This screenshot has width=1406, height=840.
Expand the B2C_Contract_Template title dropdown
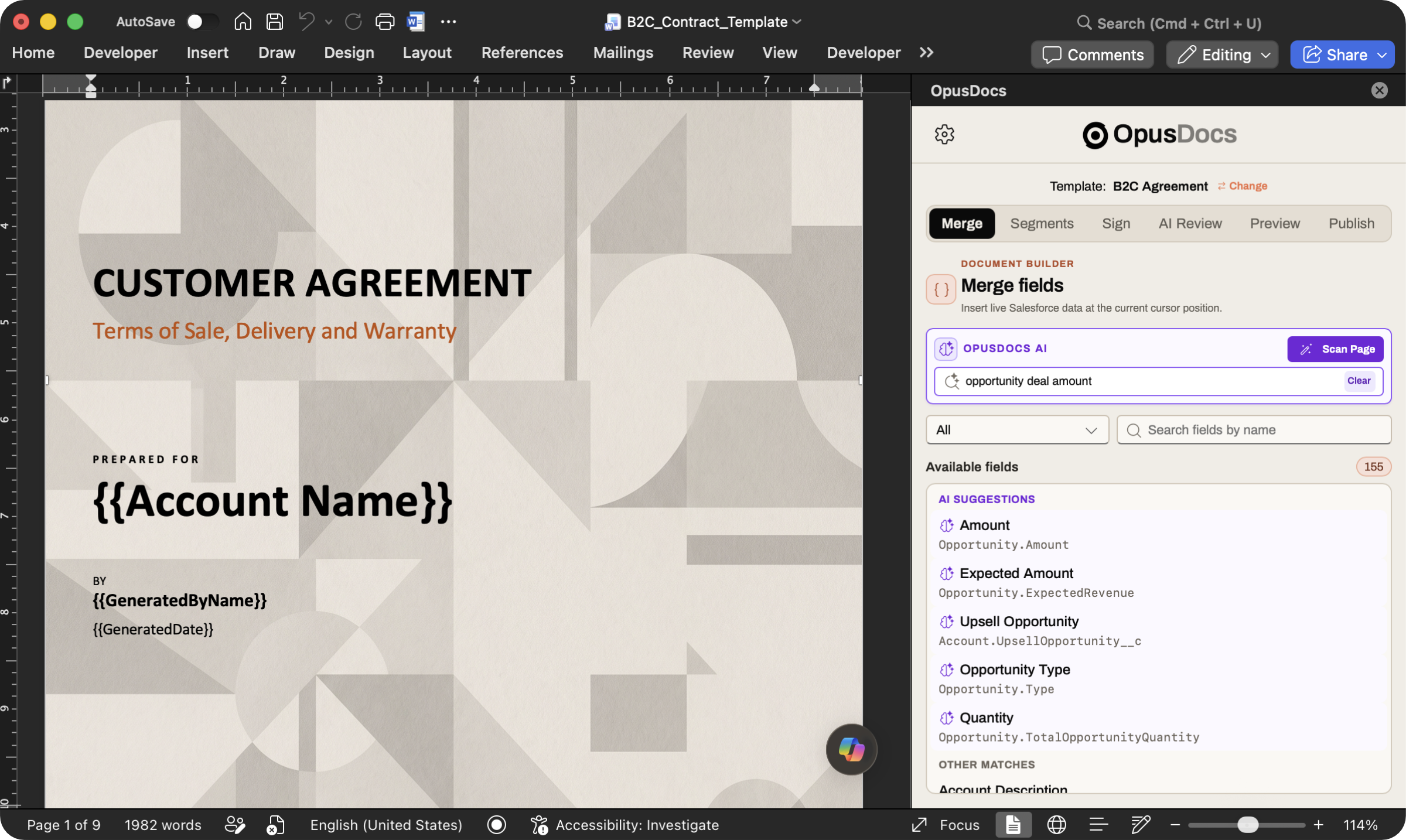pos(797,22)
